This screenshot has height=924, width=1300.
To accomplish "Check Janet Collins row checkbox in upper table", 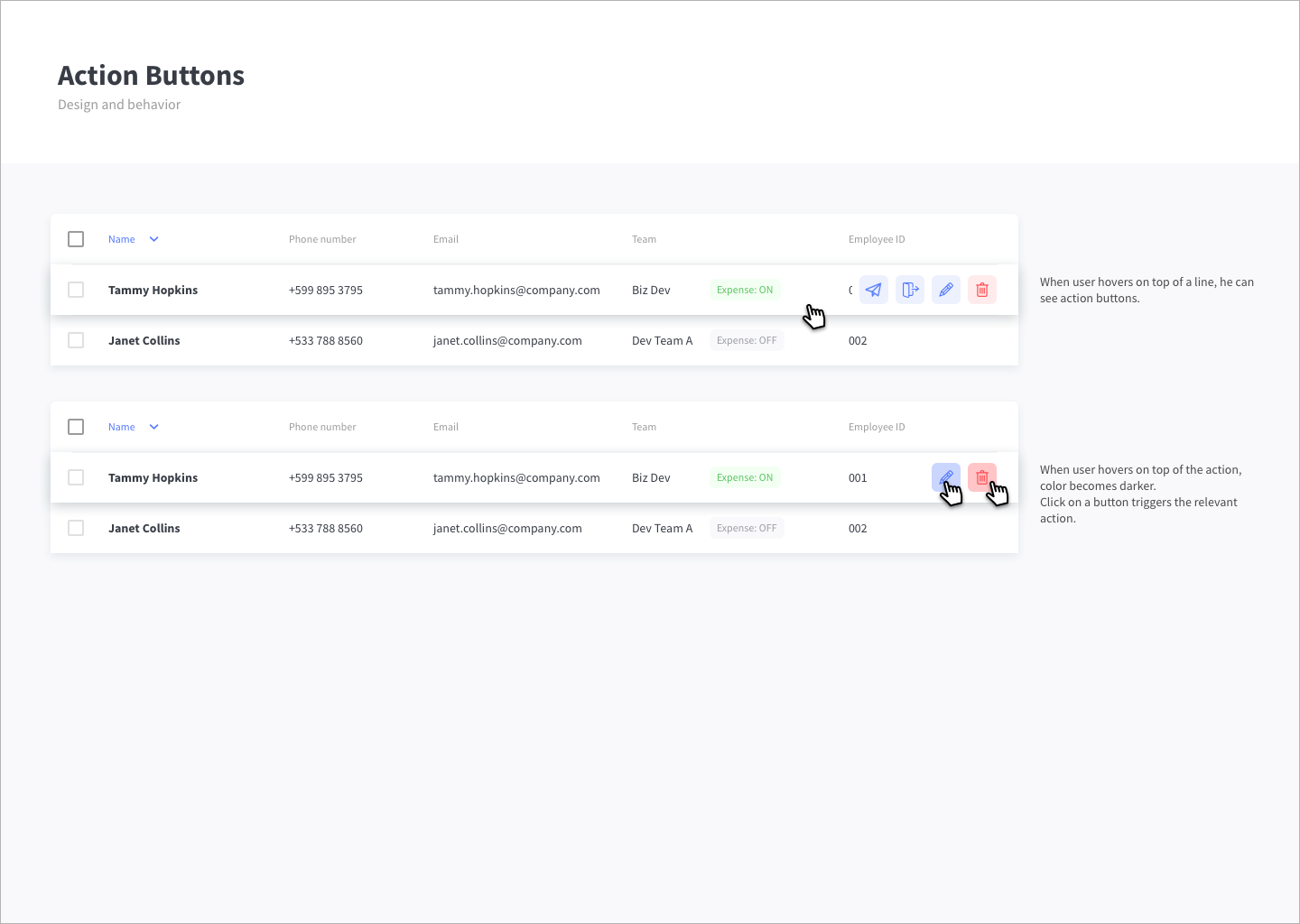I will (76, 340).
